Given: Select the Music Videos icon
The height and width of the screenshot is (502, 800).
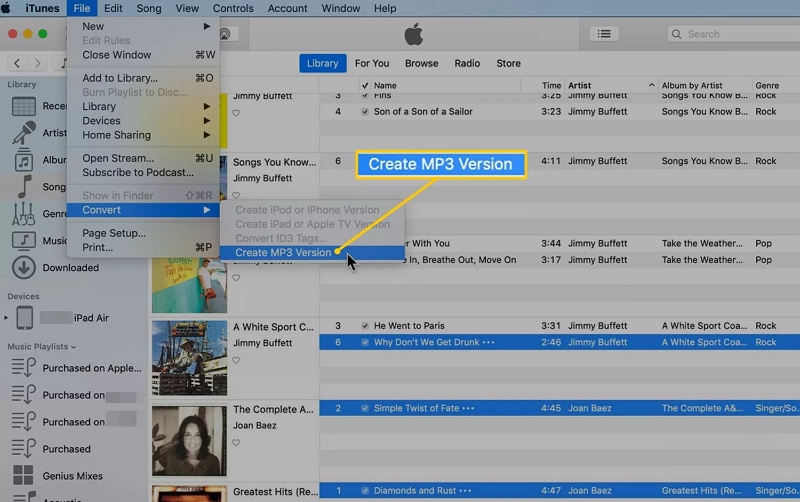Looking at the screenshot, I should [23, 240].
